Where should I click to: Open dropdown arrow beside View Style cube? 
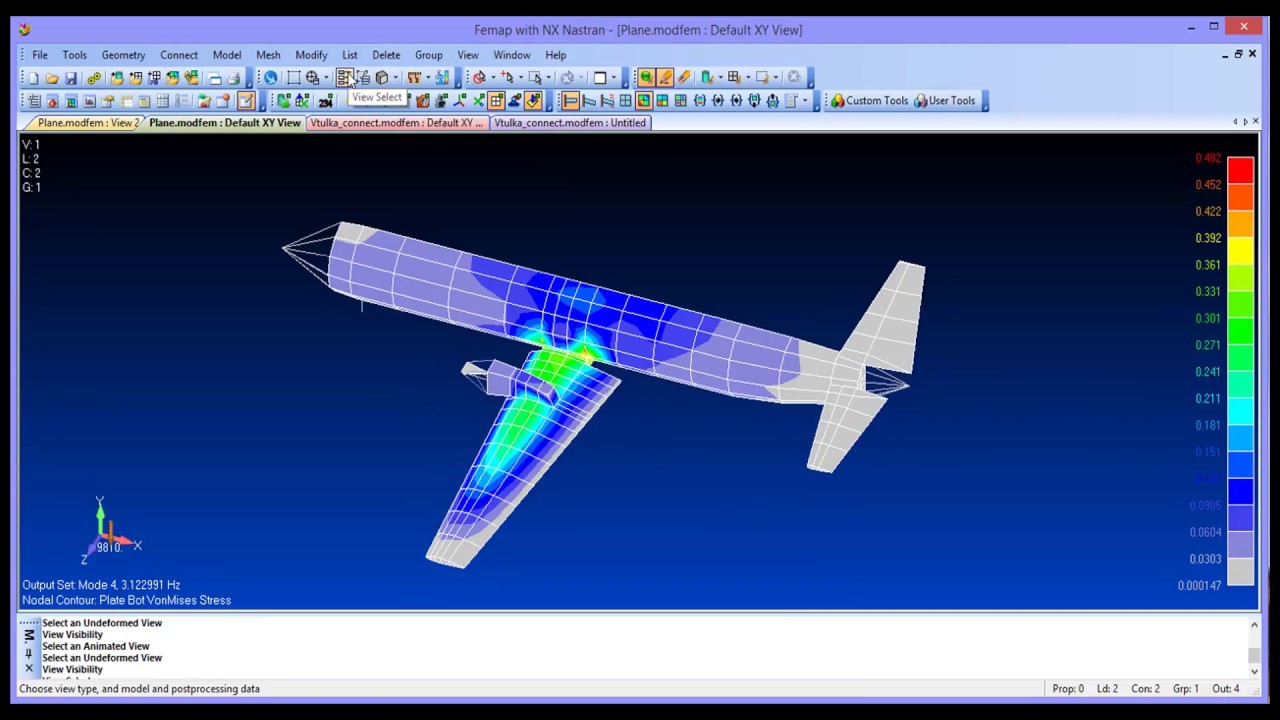click(396, 77)
